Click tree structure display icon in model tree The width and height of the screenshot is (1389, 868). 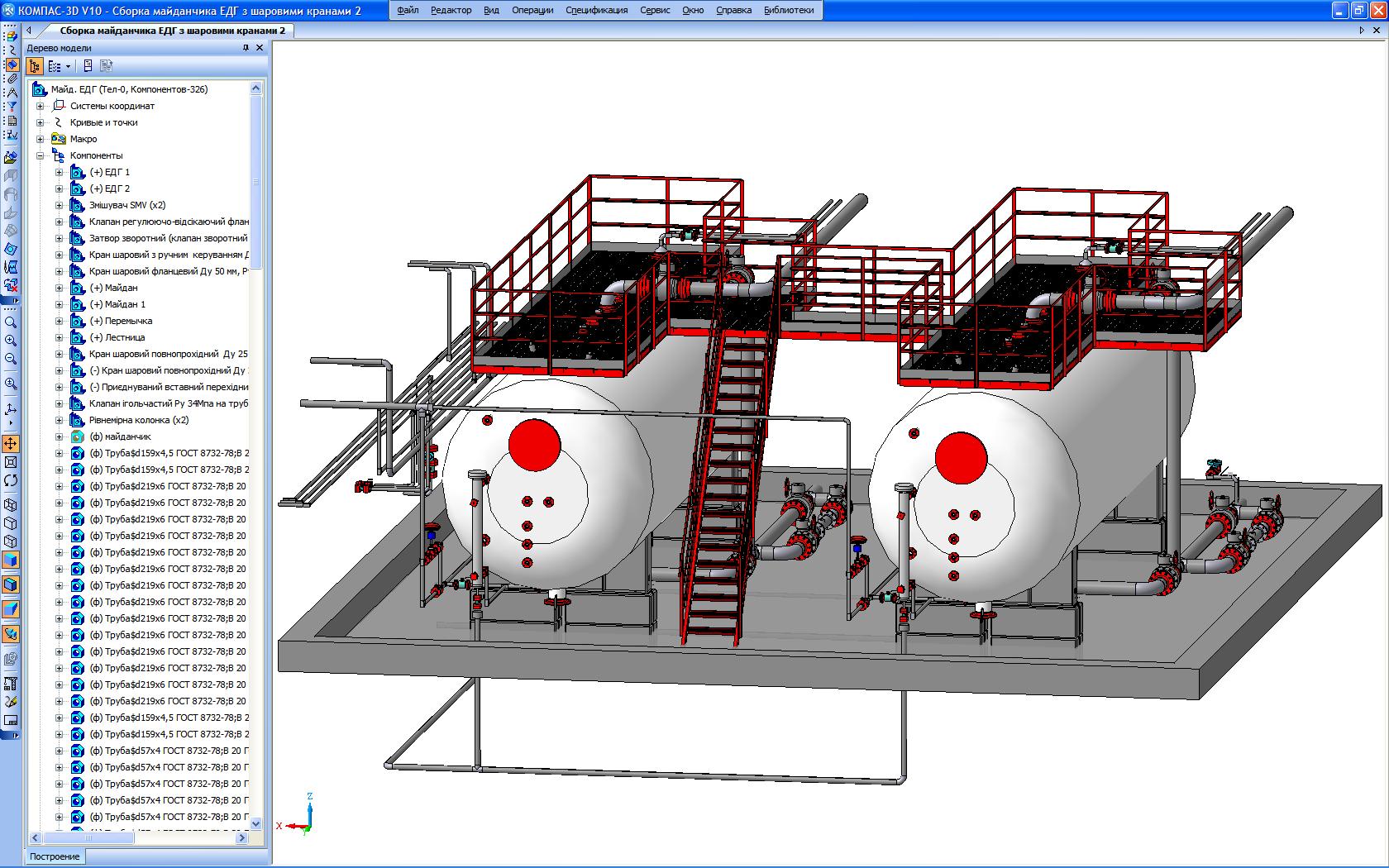35,66
